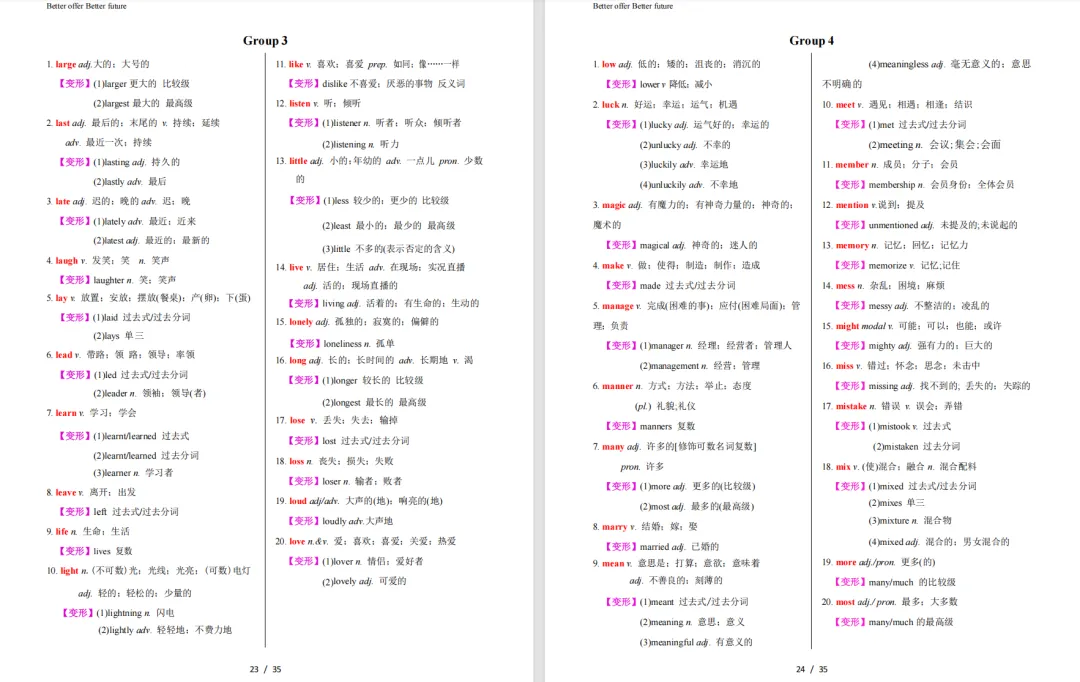Select the word "(4)unluckily"
The width and height of the screenshot is (1080, 682).
663,185
